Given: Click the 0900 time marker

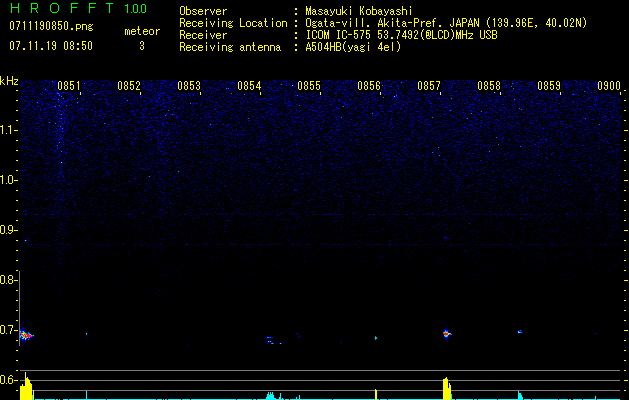Looking at the screenshot, I should click(x=609, y=86).
